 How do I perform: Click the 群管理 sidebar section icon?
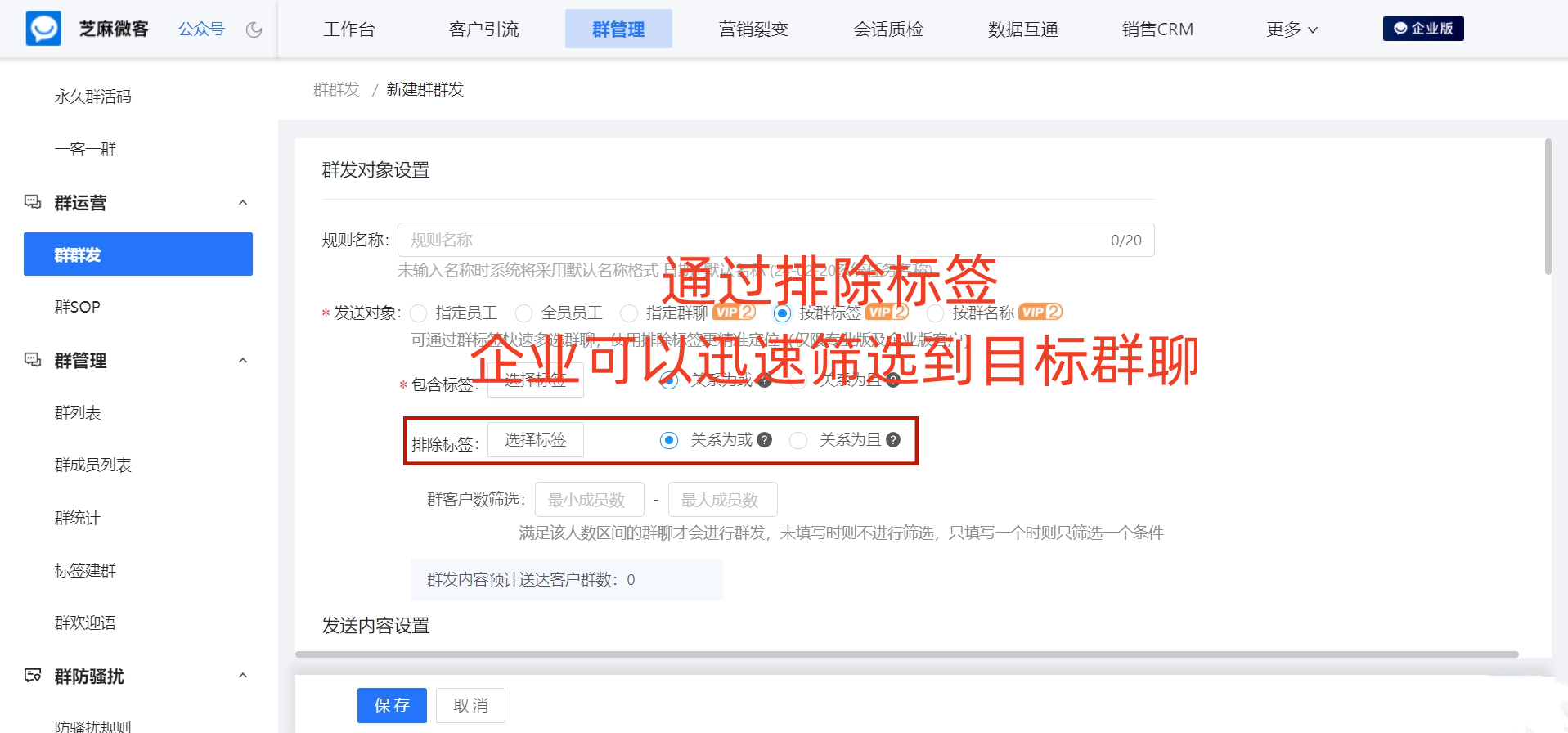[x=33, y=360]
